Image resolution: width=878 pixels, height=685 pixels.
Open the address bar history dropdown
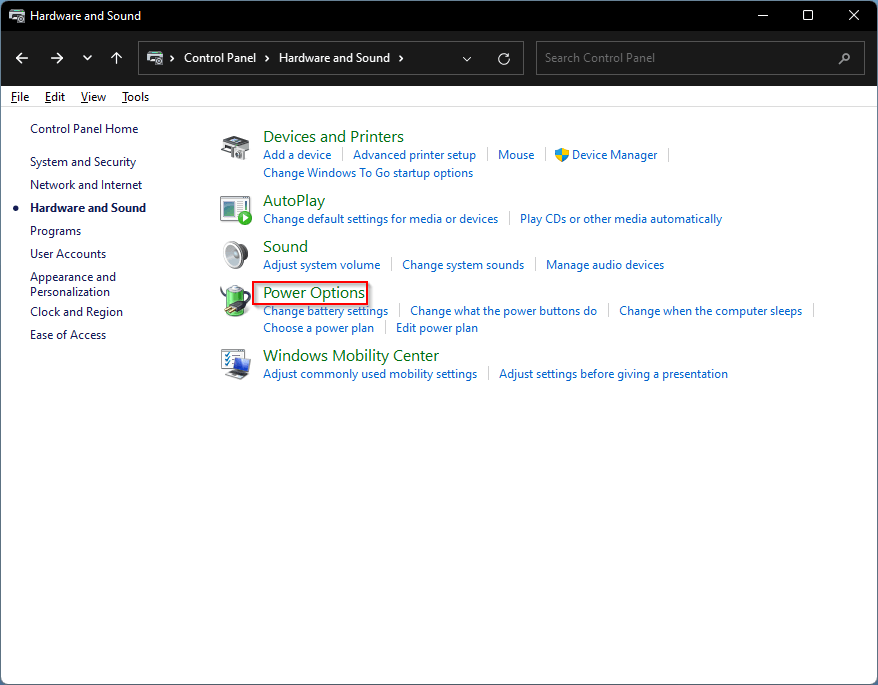pos(467,58)
